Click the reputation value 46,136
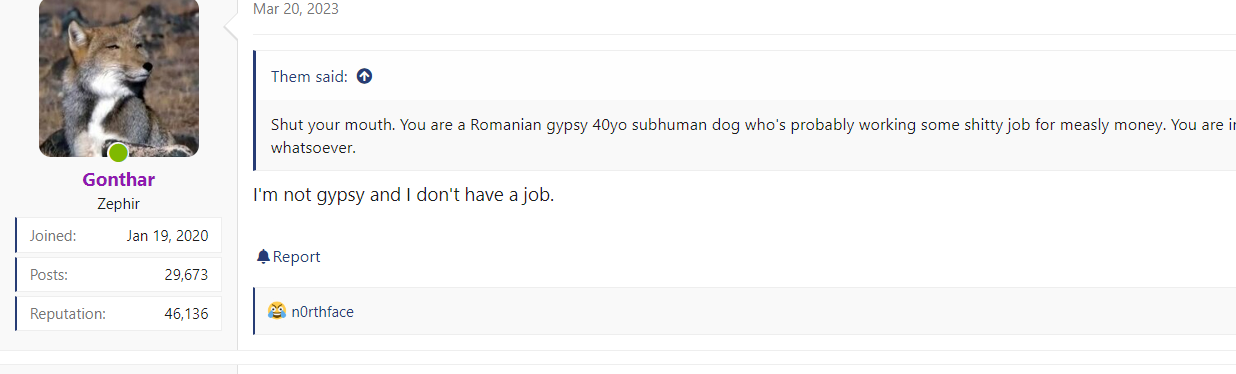This screenshot has width=1236, height=374. point(187,313)
